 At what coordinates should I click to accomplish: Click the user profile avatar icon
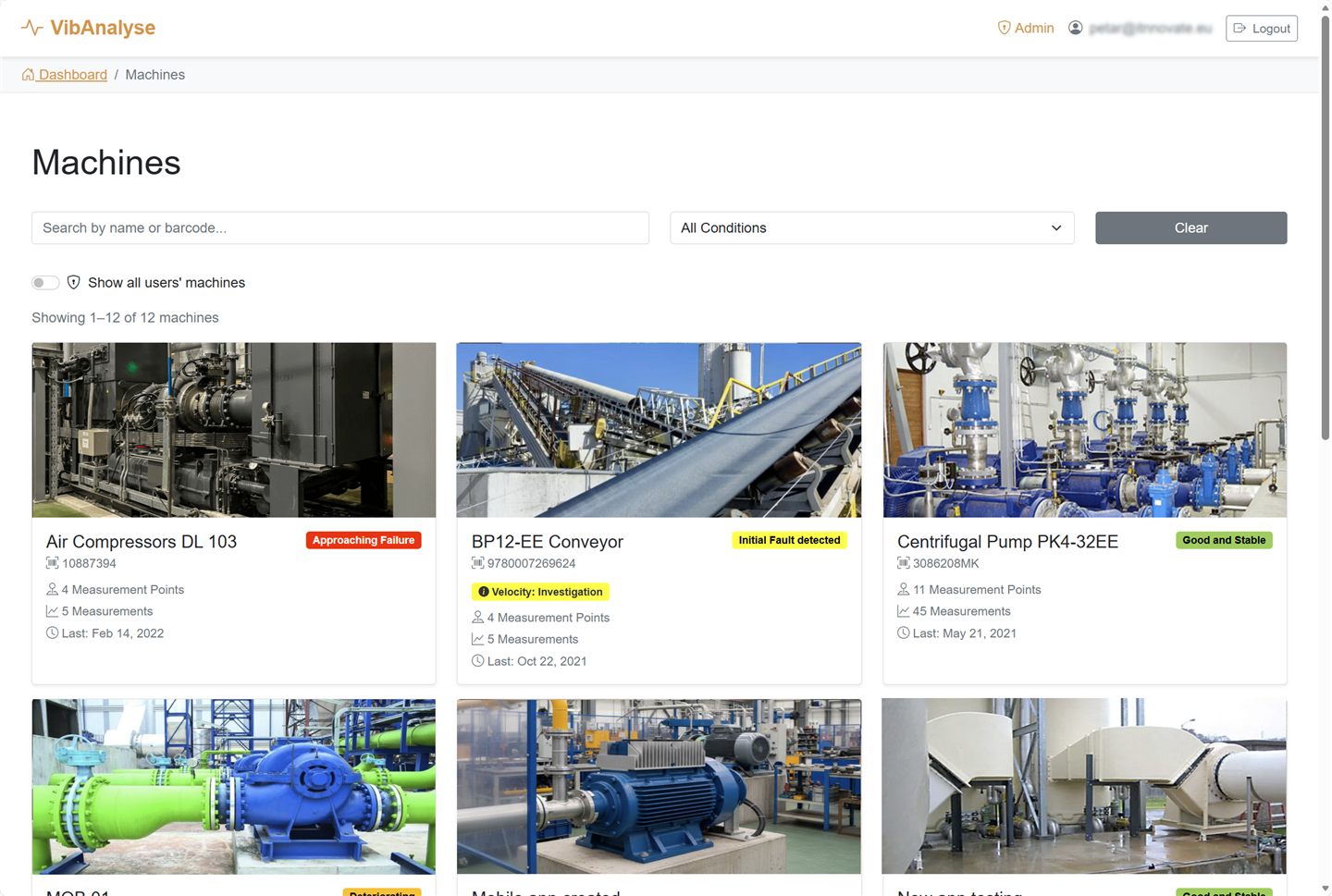pyautogui.click(x=1075, y=28)
